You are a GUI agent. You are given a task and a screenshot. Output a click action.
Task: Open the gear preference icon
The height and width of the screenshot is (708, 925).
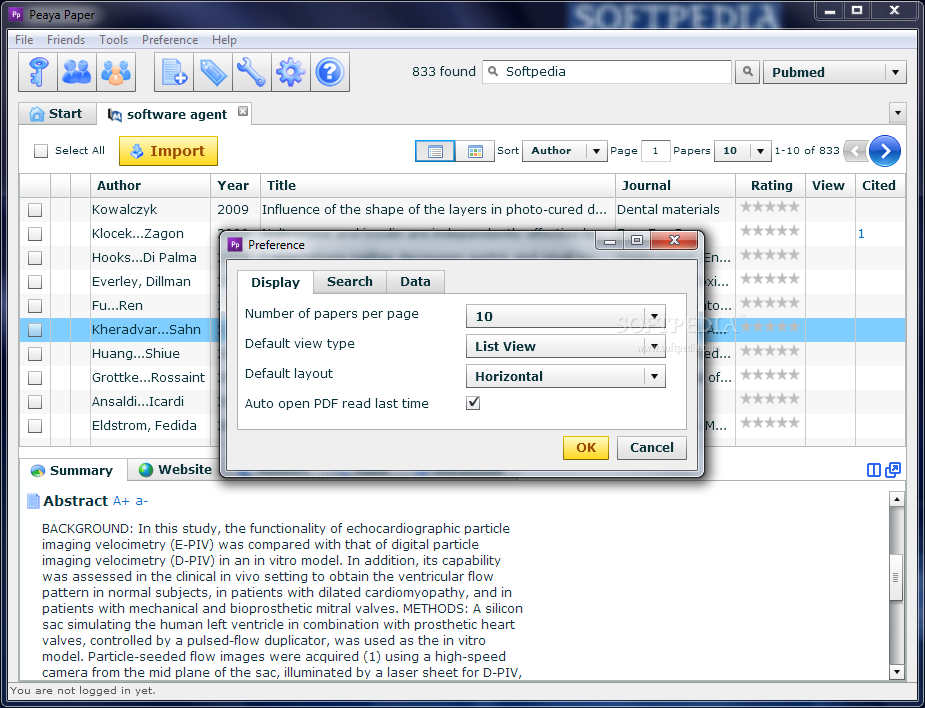click(x=291, y=72)
